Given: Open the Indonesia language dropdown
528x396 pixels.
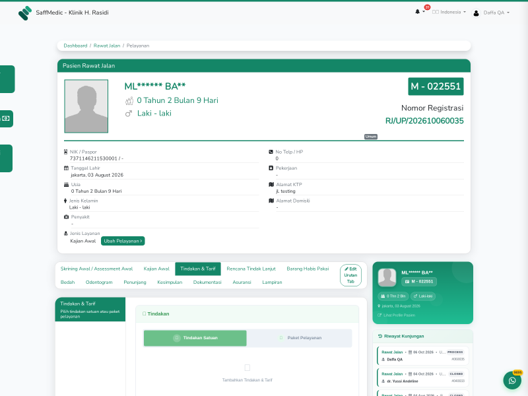Looking at the screenshot, I should pos(449,12).
